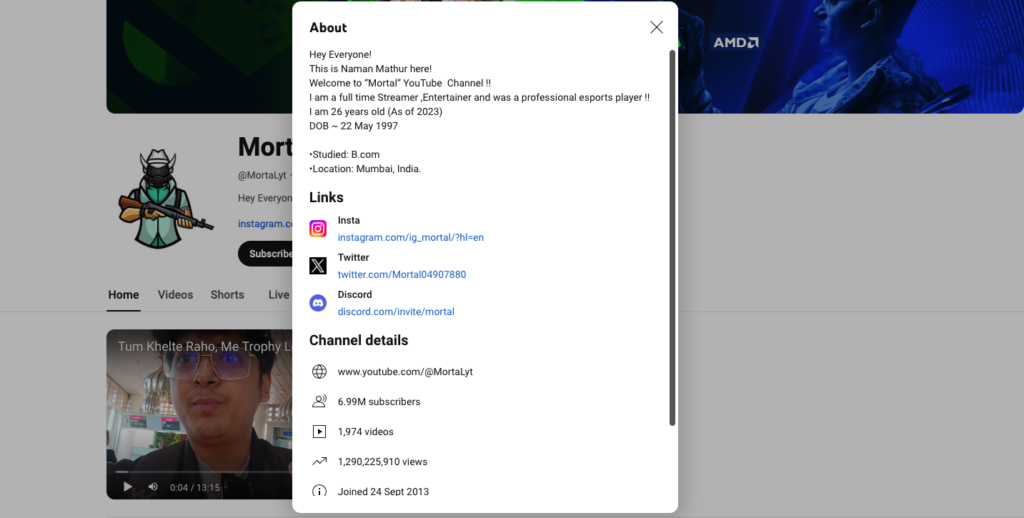1024x518 pixels.
Task: Click the Instagram logo icon
Action: click(318, 229)
